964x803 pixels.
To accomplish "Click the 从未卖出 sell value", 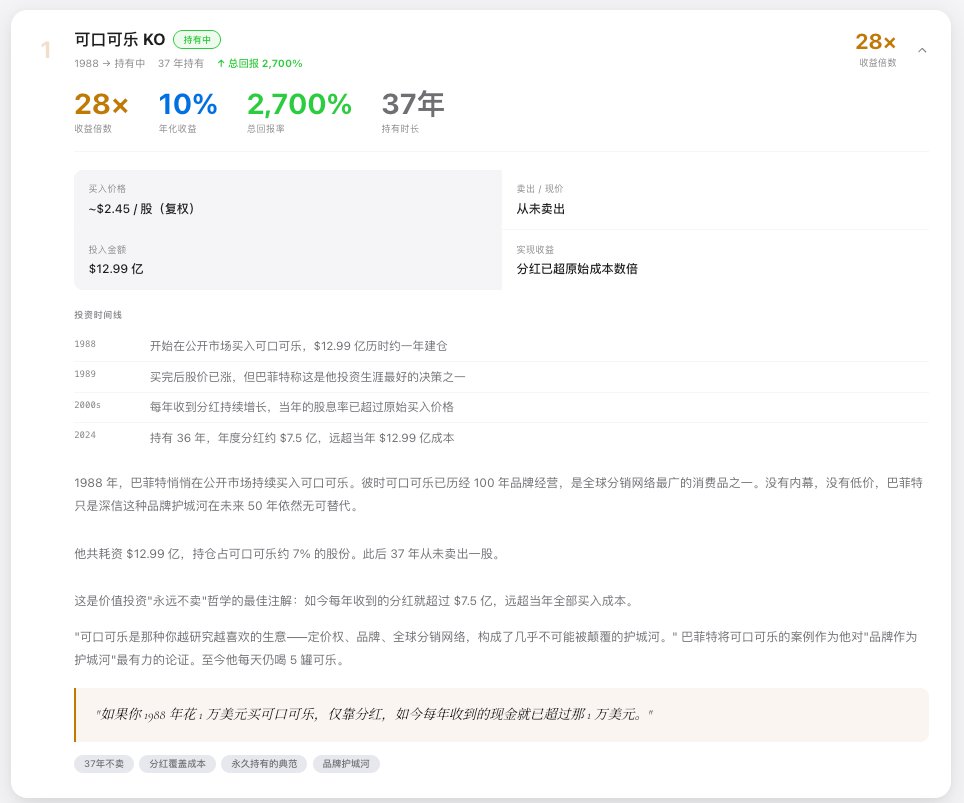I will tap(540, 209).
